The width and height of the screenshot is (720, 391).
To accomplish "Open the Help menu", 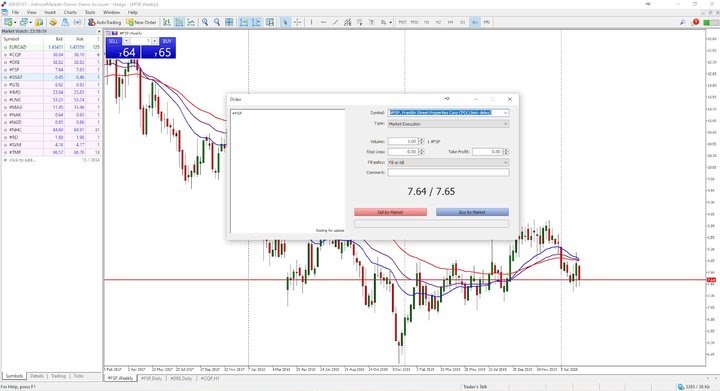I will pos(133,12).
